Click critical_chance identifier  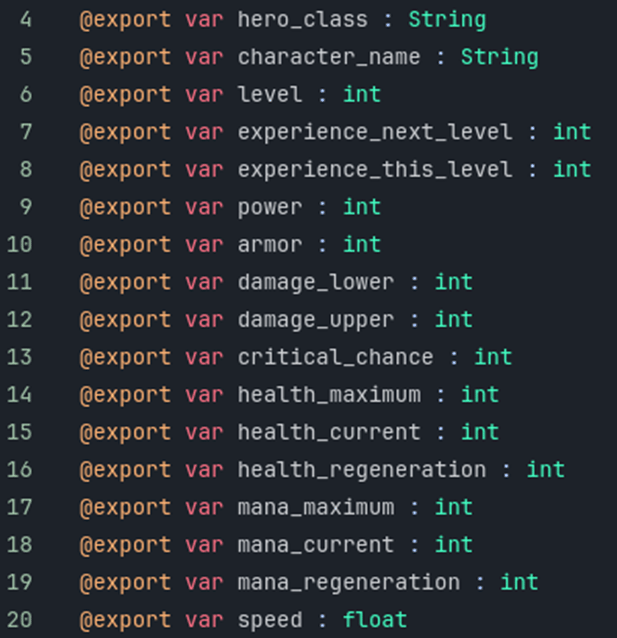click(x=336, y=357)
